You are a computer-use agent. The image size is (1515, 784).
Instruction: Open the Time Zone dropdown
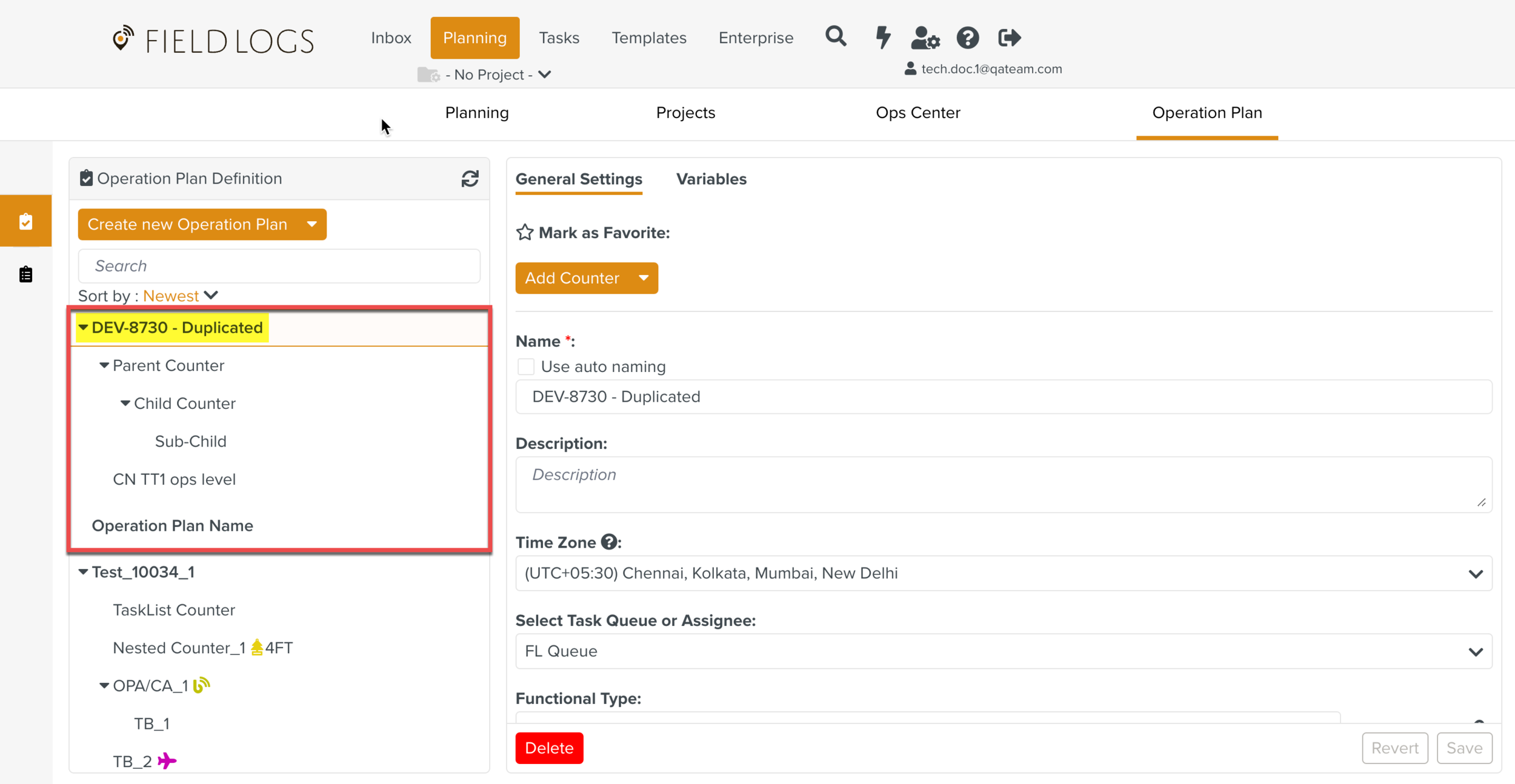pos(1003,573)
